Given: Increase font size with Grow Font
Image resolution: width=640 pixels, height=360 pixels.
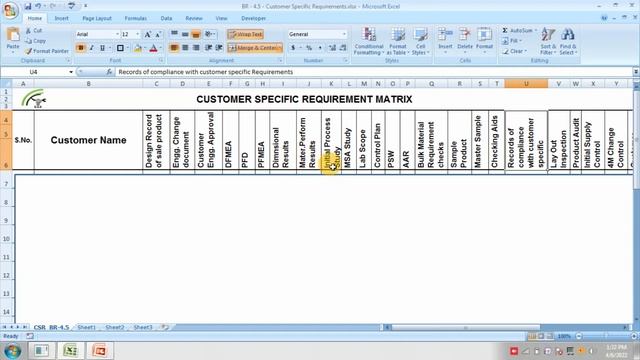Looking at the screenshot, I should coord(148,34).
